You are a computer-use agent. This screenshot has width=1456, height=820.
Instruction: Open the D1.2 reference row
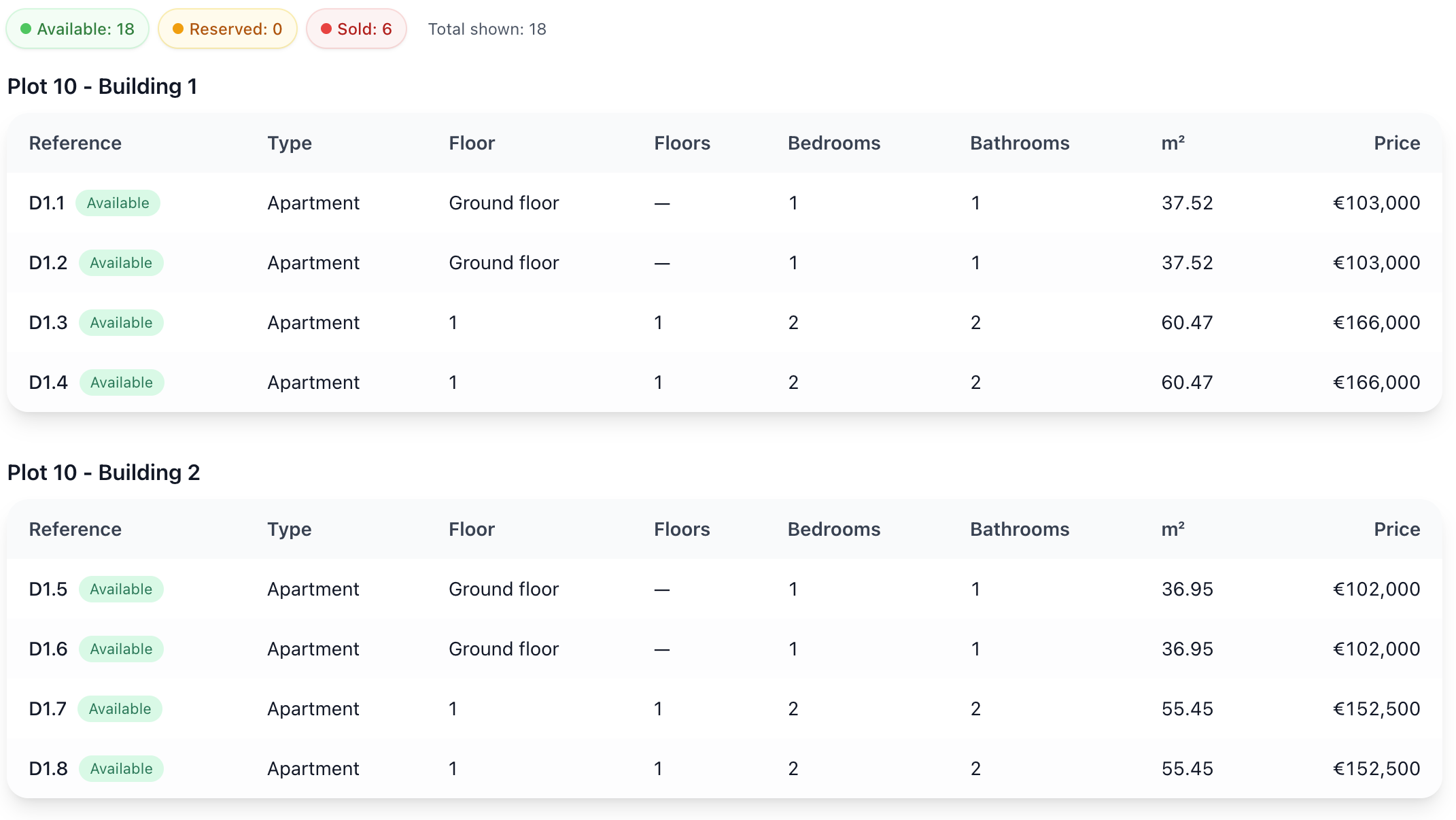[48, 263]
